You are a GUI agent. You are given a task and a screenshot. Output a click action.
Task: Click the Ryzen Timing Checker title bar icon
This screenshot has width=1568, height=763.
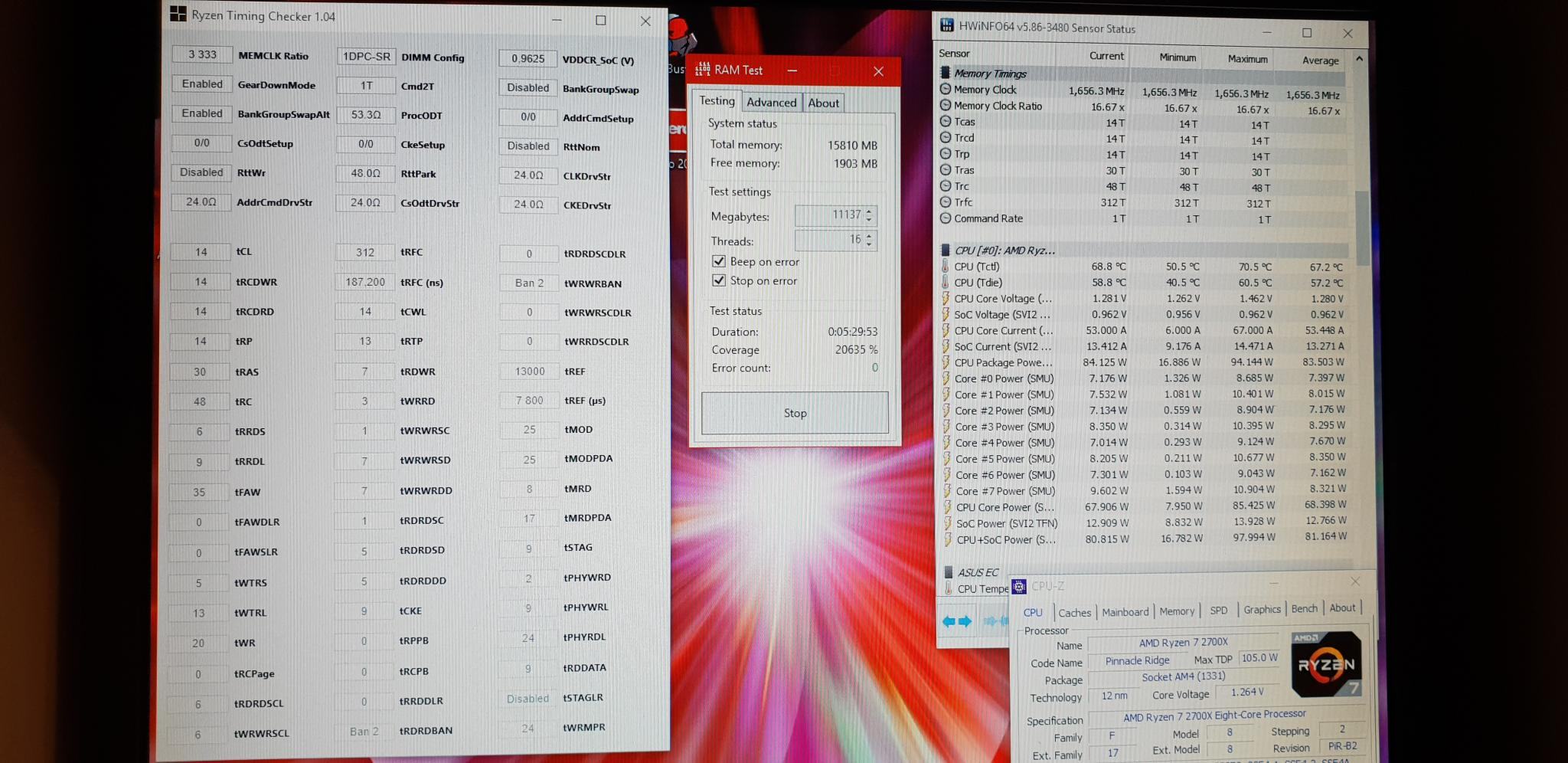(x=178, y=15)
